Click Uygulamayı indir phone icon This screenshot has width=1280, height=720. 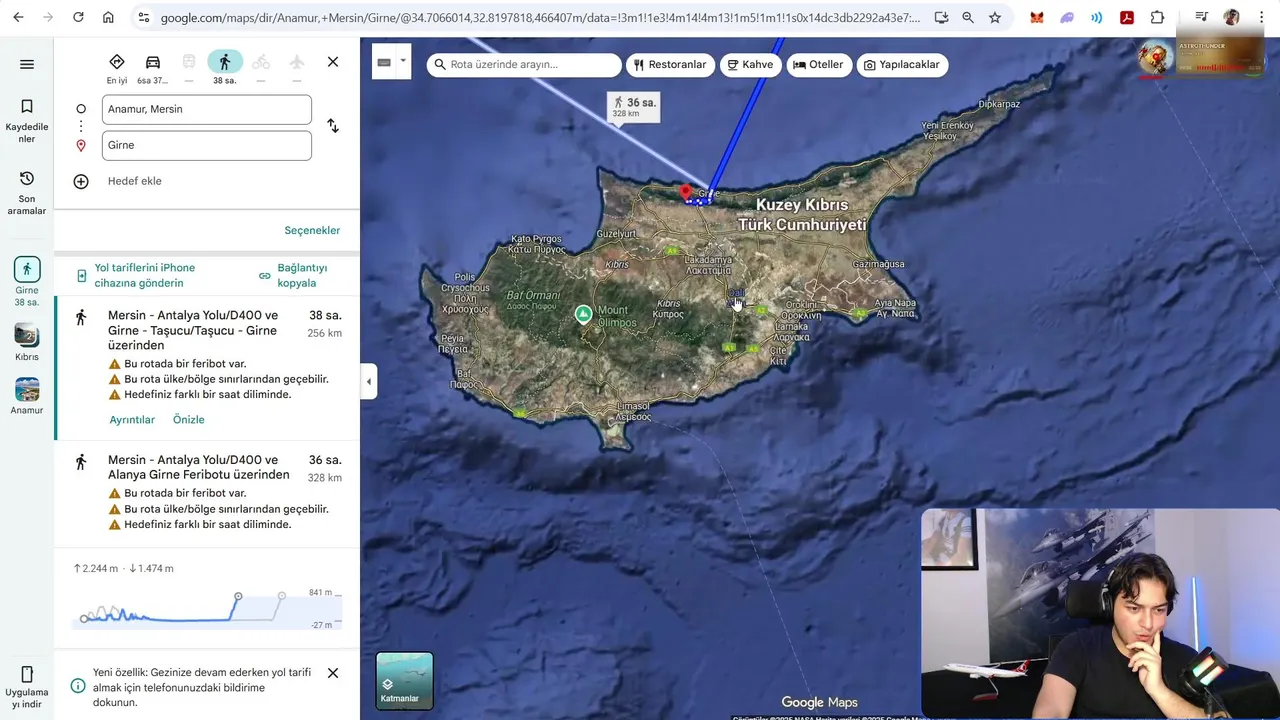[x=27, y=674]
